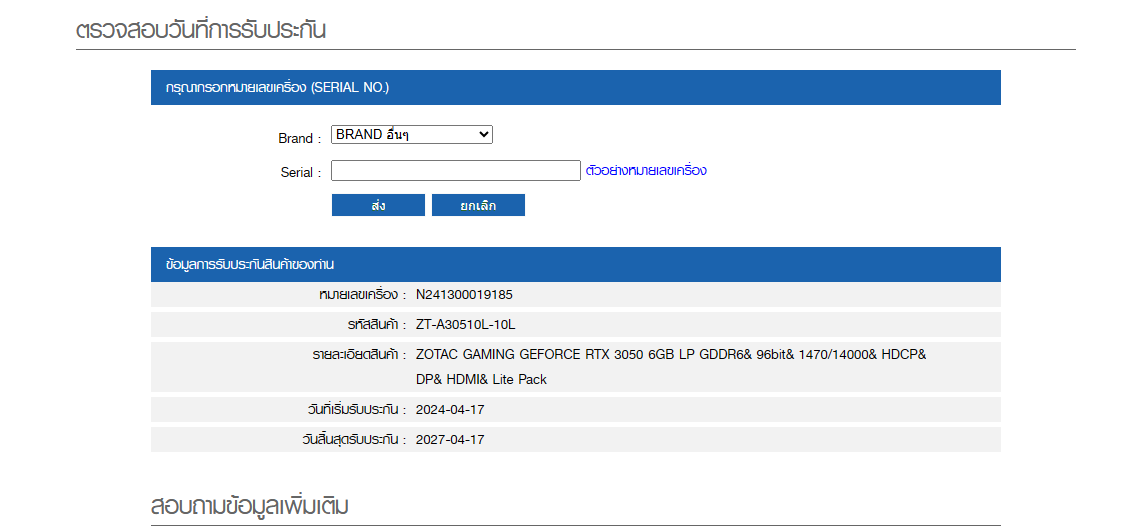This screenshot has height=531, width=1147.
Task: Click the รายละเอียดสินค้า row label
Action: 359,355
